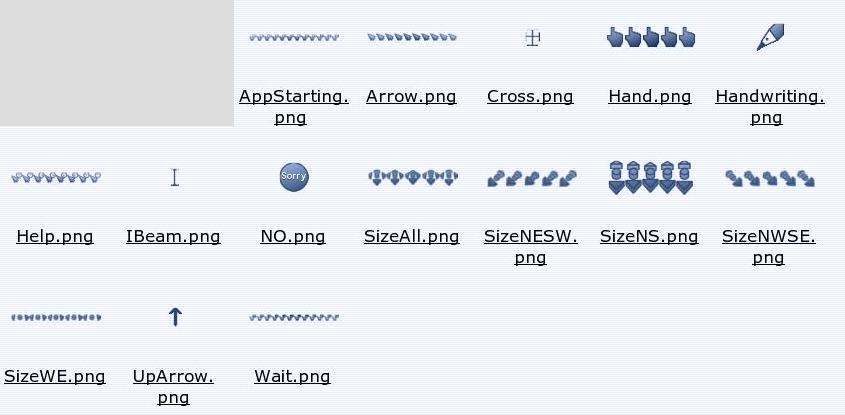The height and width of the screenshot is (415, 845).
Task: Follow the Help.png link
Action: (x=55, y=237)
